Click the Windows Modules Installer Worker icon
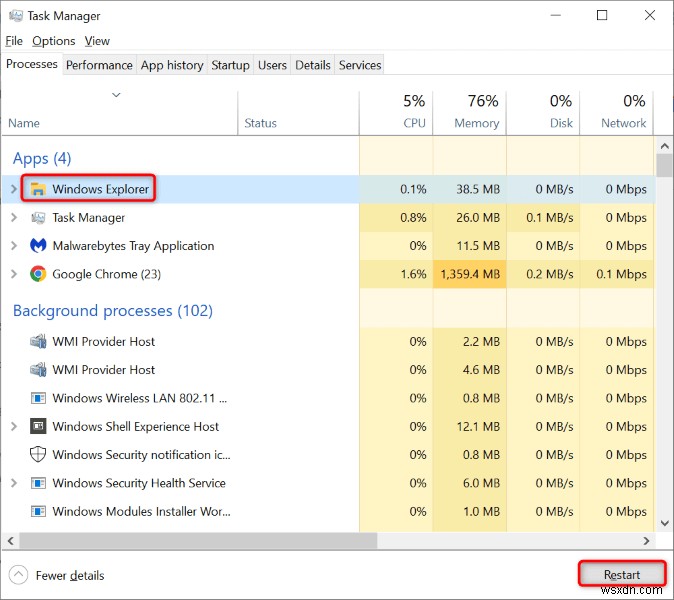This screenshot has width=674, height=600. (x=38, y=511)
